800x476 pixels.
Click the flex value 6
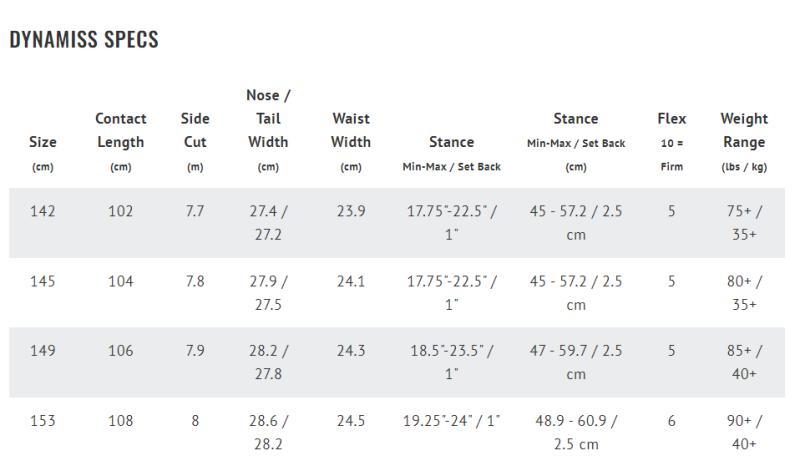(671, 421)
